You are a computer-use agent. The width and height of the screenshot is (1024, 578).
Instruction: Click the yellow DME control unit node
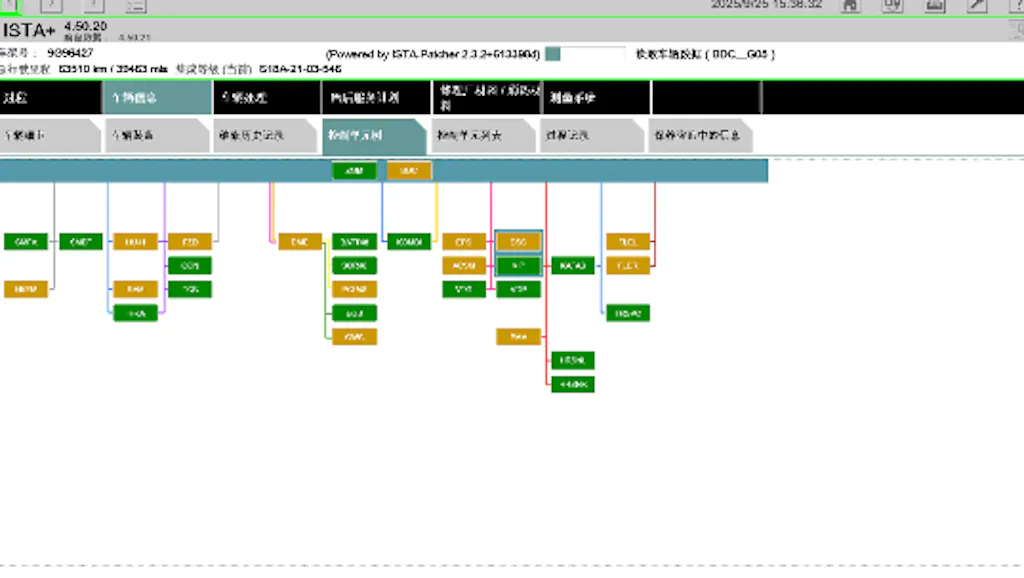pyautogui.click(x=299, y=242)
